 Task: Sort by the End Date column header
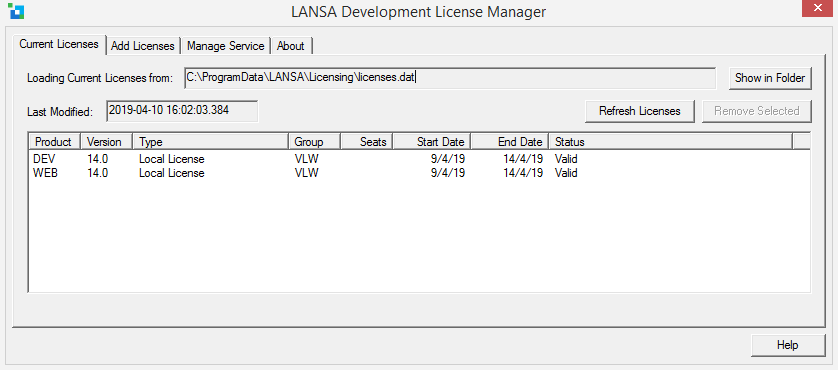510,142
